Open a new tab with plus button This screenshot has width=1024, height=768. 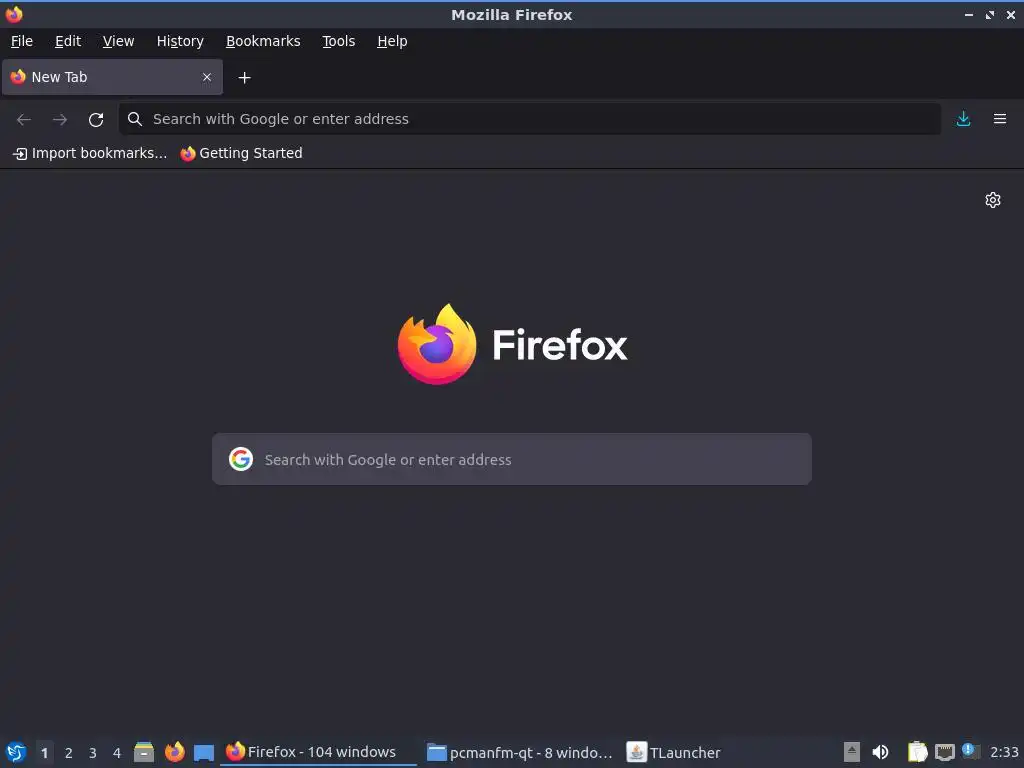pos(244,78)
